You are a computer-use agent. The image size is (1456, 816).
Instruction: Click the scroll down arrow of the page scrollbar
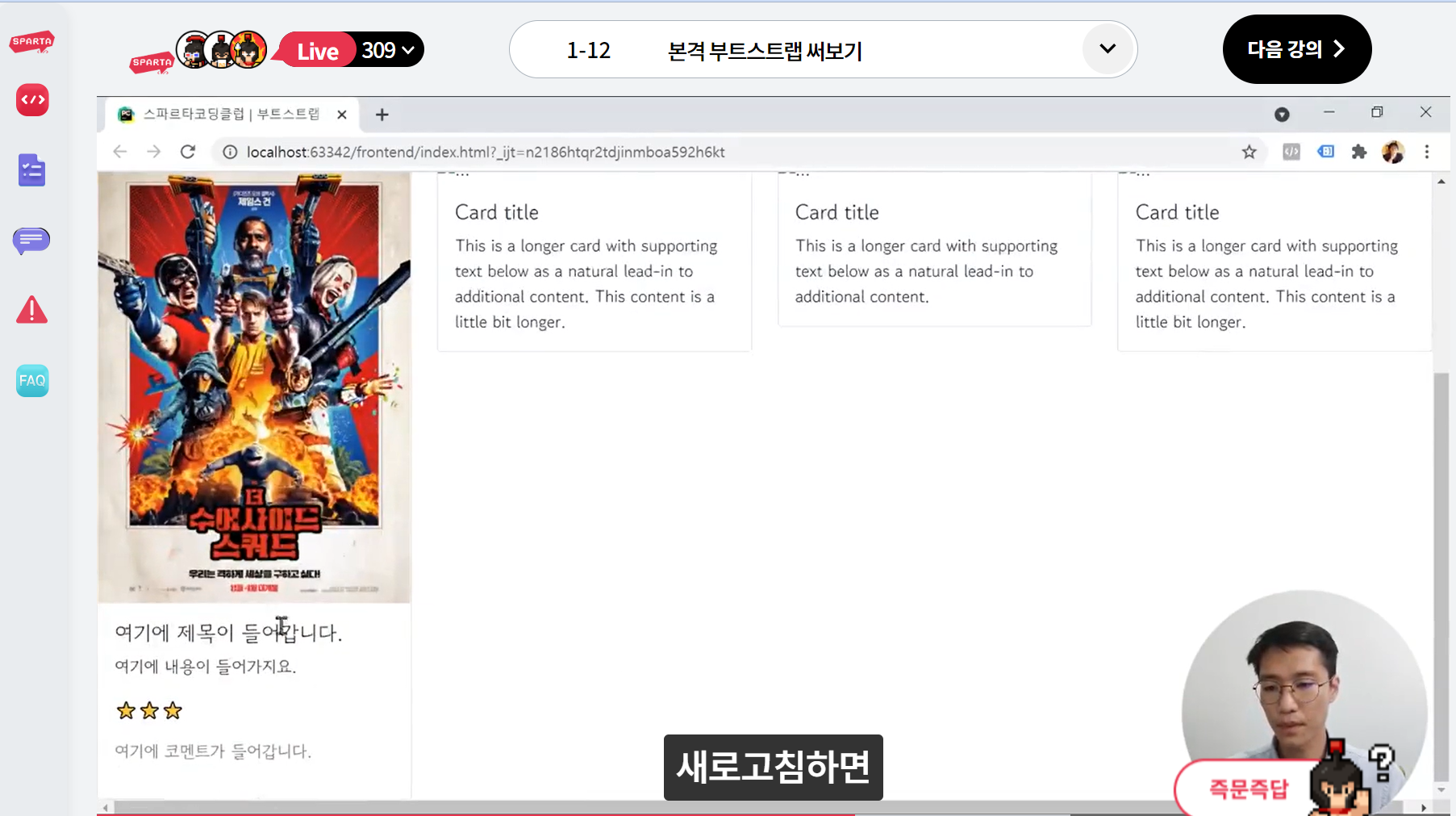(1441, 789)
